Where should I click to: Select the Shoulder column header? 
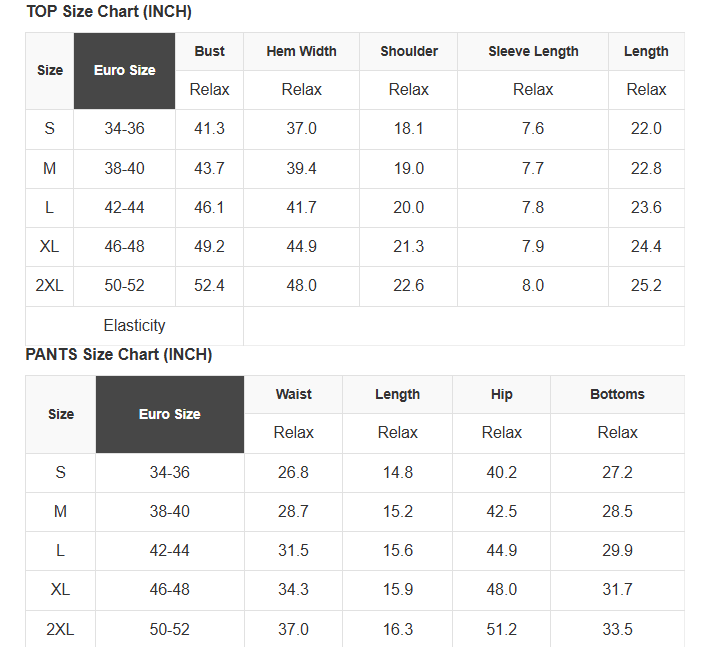pyautogui.click(x=409, y=51)
